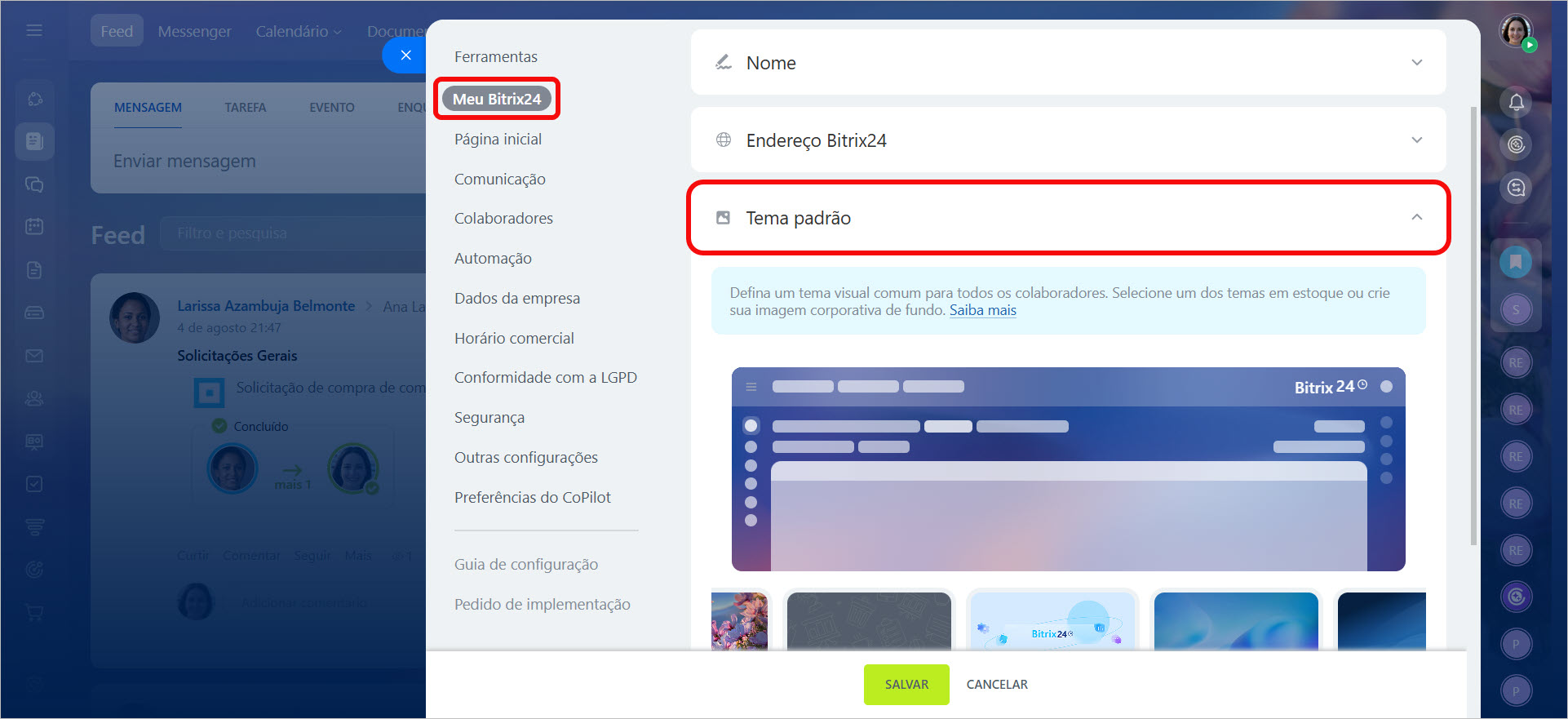The image size is (1568, 719).
Task: Open Messenger in the top menu
Action: click(194, 31)
